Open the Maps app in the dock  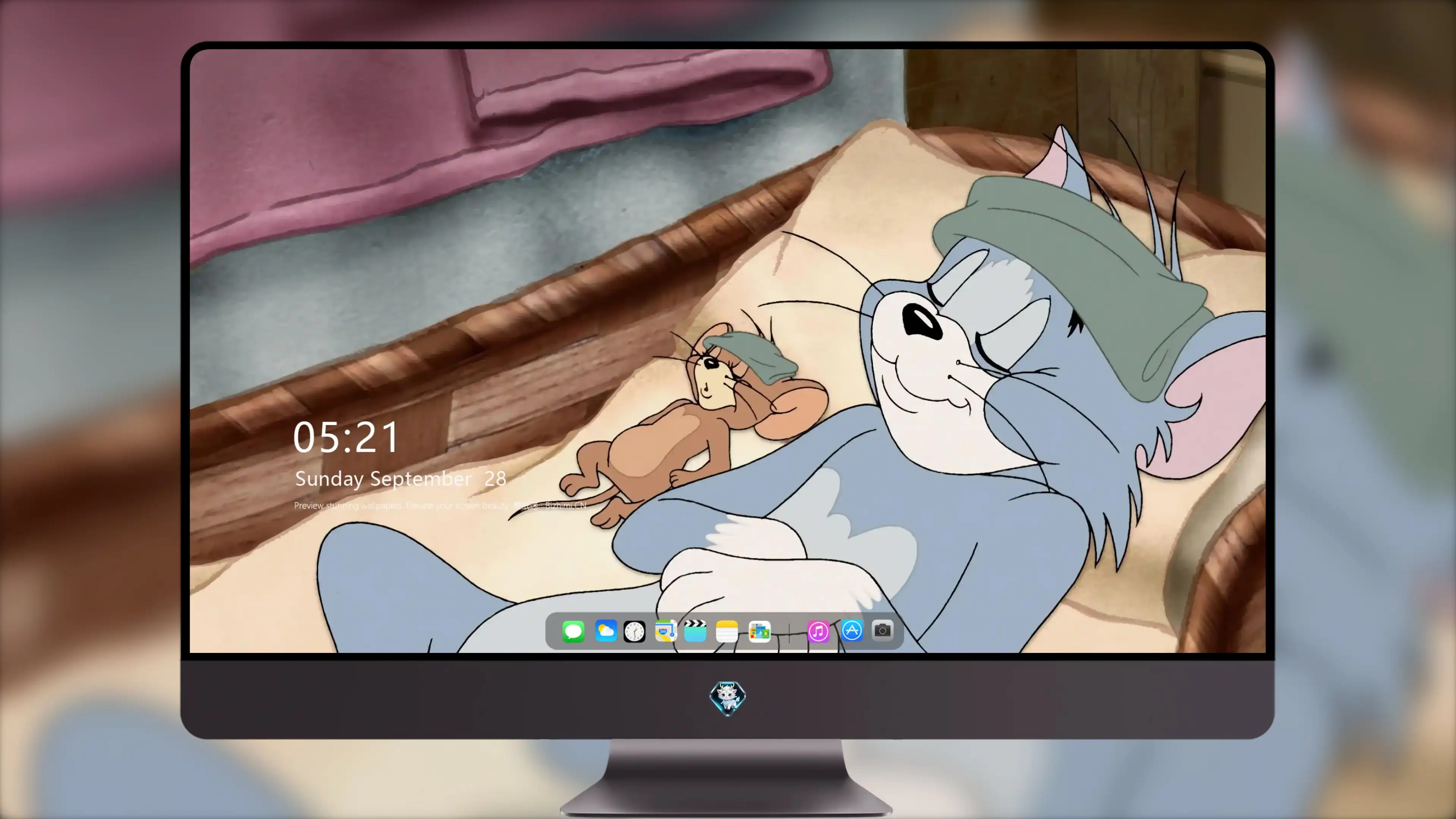click(x=666, y=631)
